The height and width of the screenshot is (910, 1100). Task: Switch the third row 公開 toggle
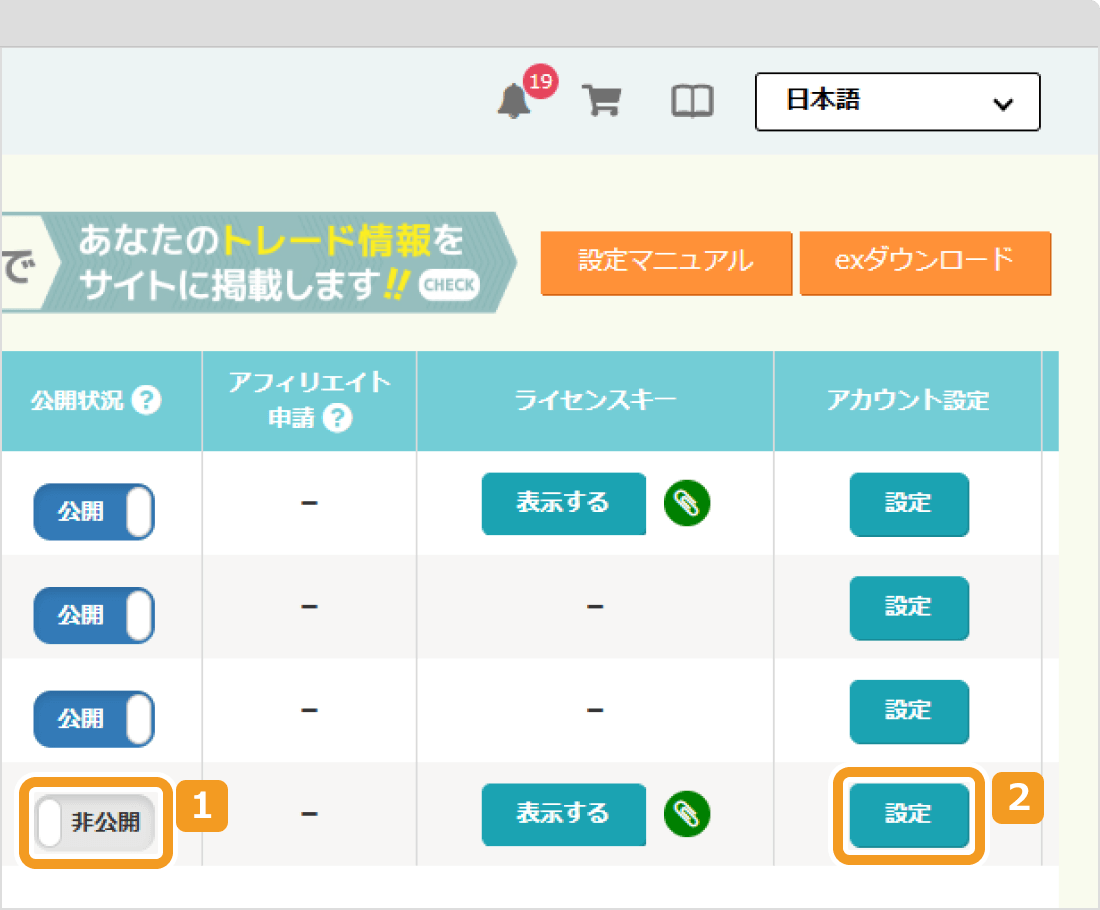tap(94, 718)
